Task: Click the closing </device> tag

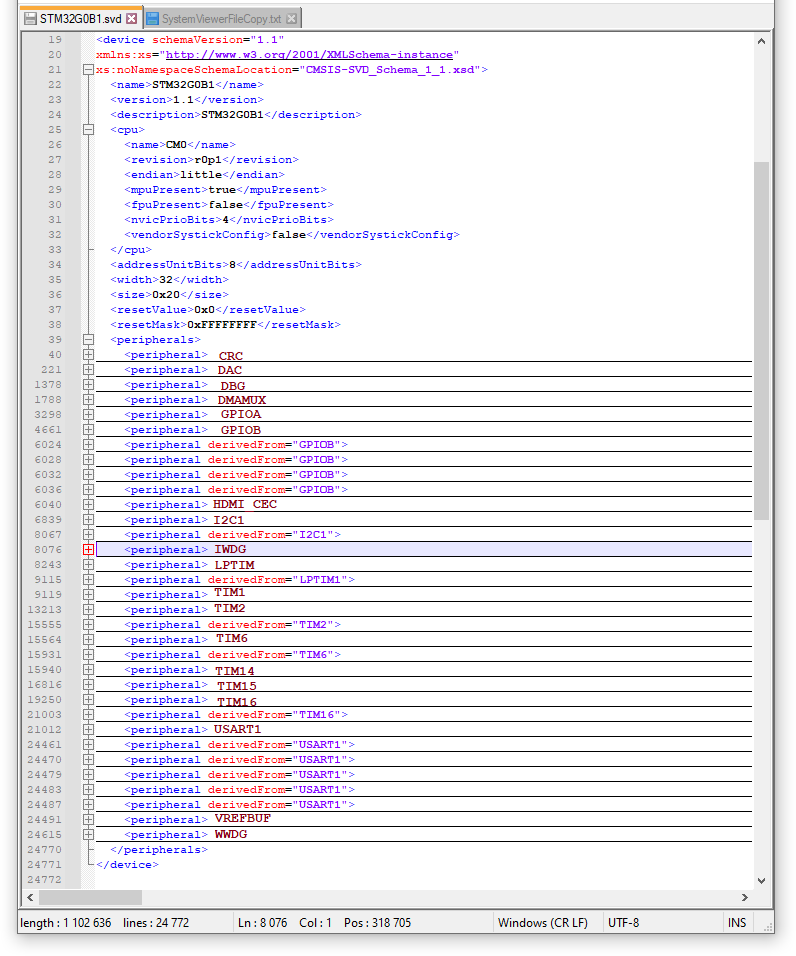Action: click(x=127, y=865)
